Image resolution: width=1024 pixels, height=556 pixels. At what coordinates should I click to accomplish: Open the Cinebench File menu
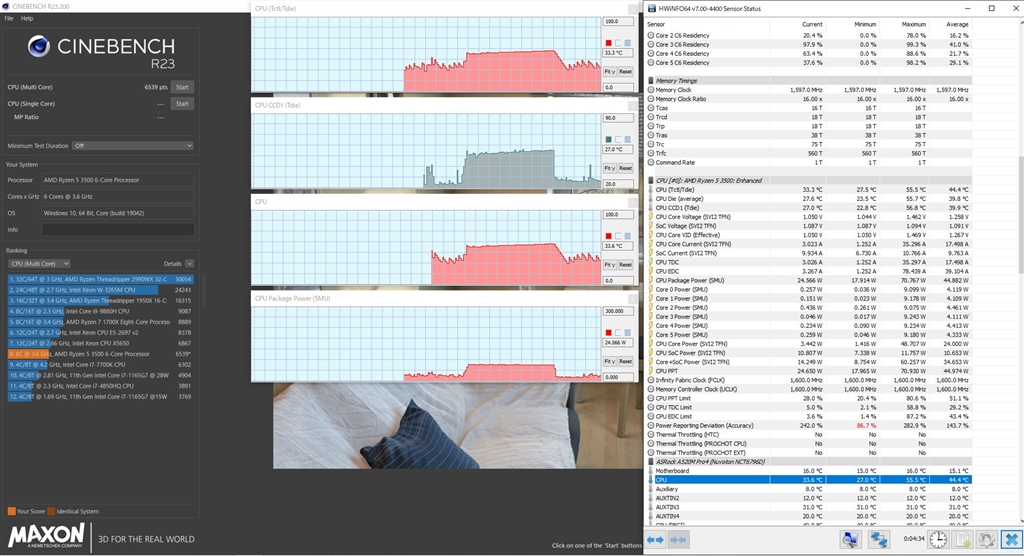[8, 18]
